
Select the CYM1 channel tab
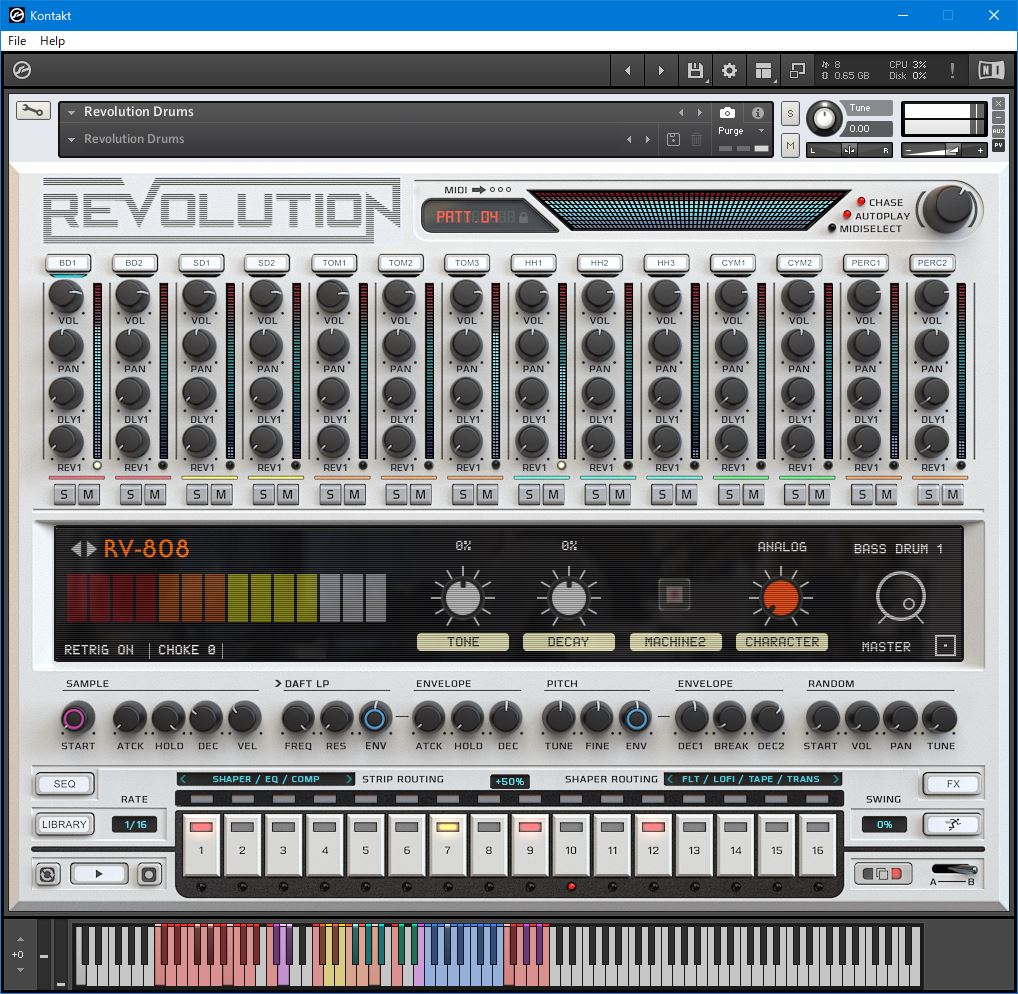733,263
